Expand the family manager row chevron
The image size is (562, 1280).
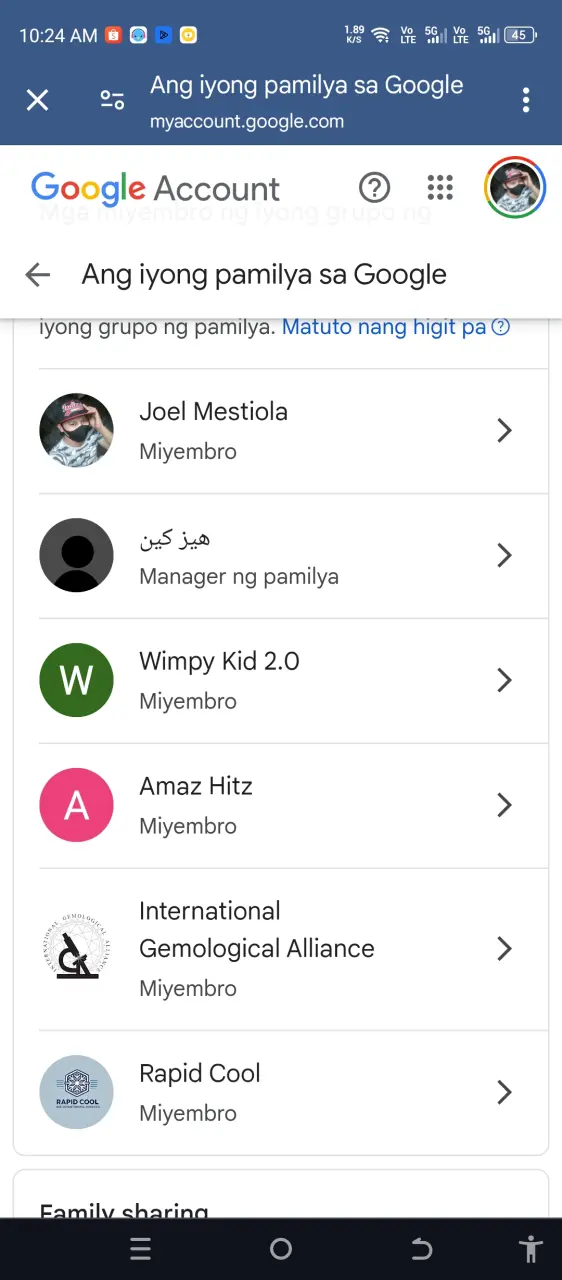coord(504,556)
